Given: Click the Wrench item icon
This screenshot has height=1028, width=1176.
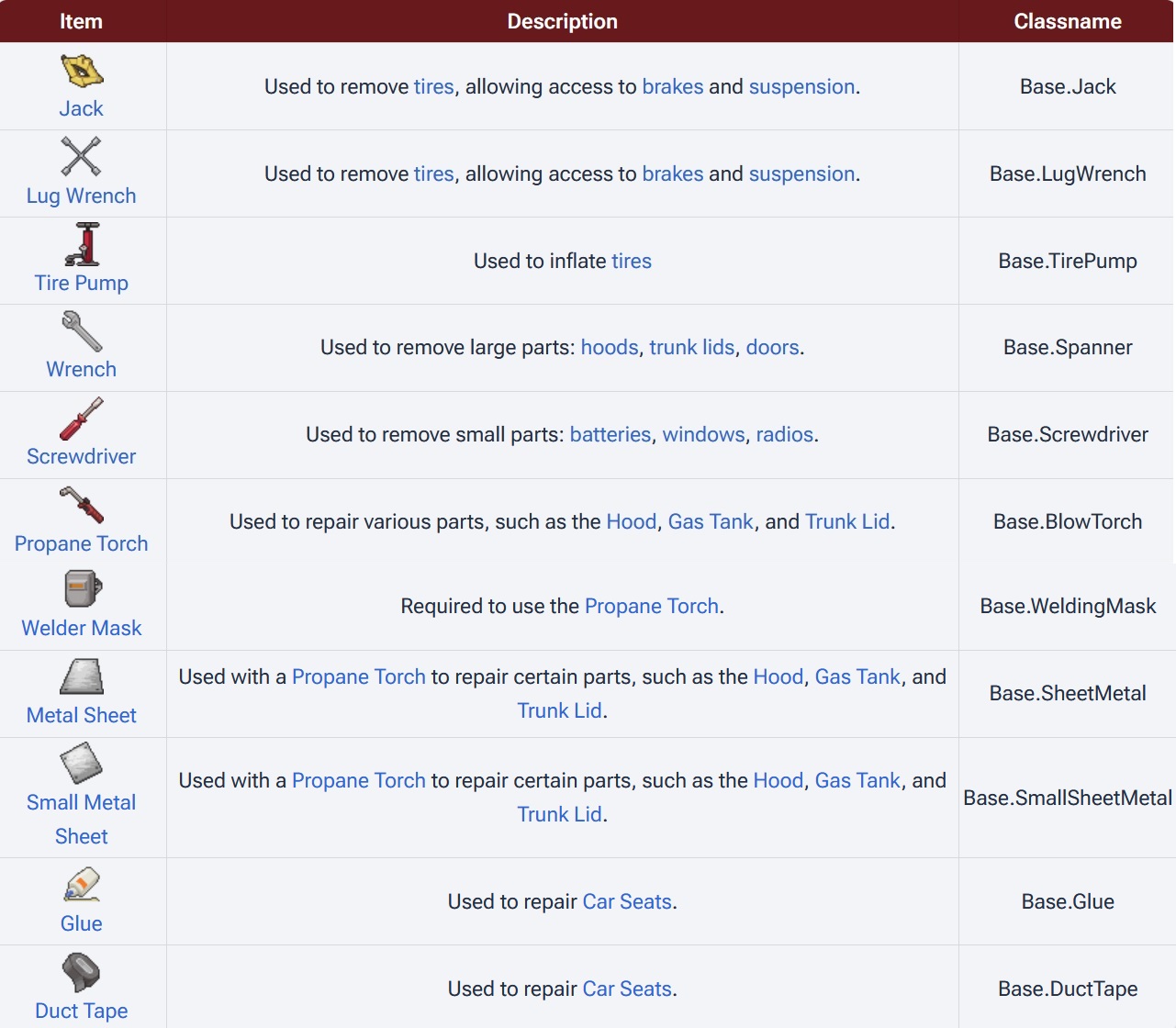Looking at the screenshot, I should point(82,331).
